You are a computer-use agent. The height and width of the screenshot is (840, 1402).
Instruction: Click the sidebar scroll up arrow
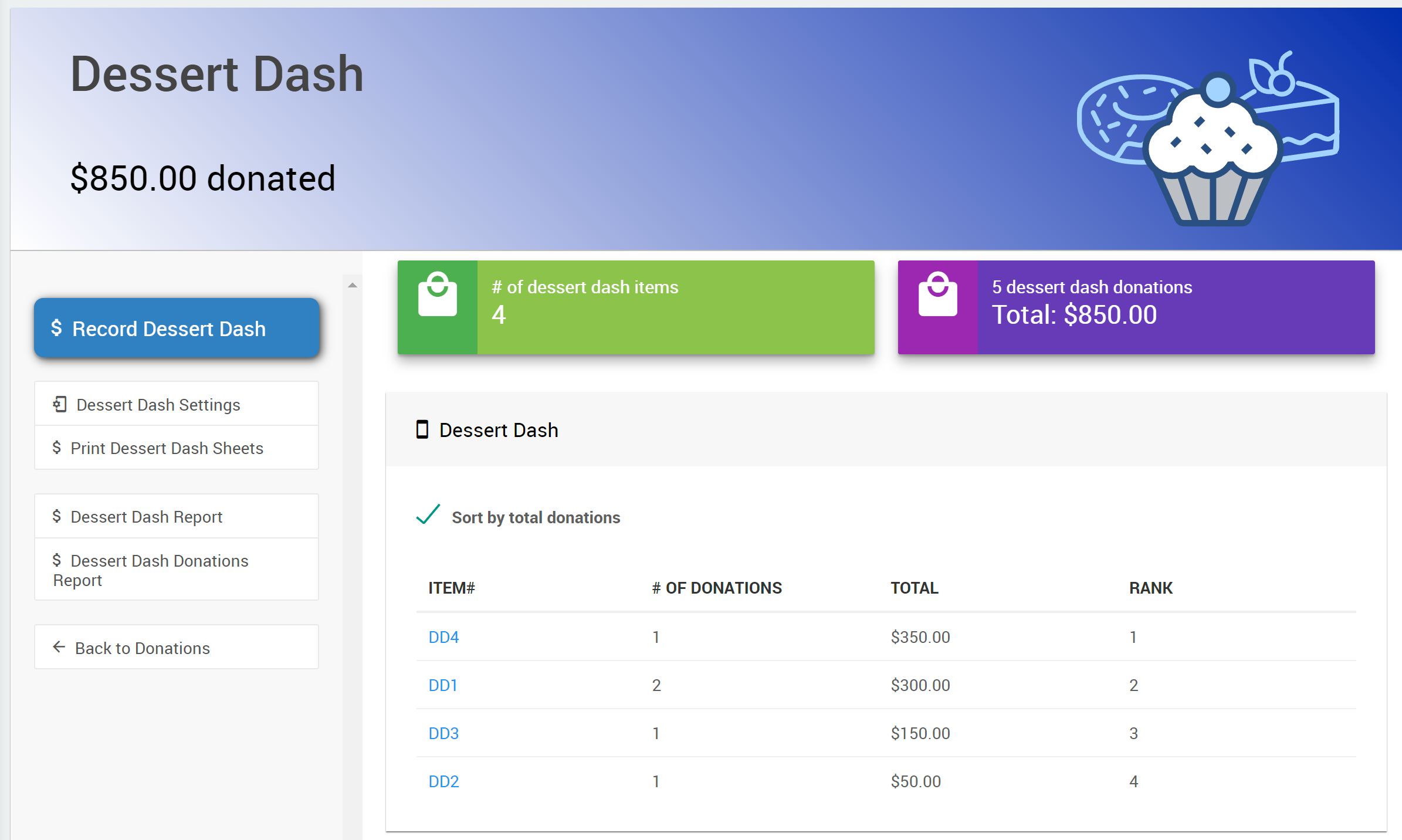(x=353, y=285)
